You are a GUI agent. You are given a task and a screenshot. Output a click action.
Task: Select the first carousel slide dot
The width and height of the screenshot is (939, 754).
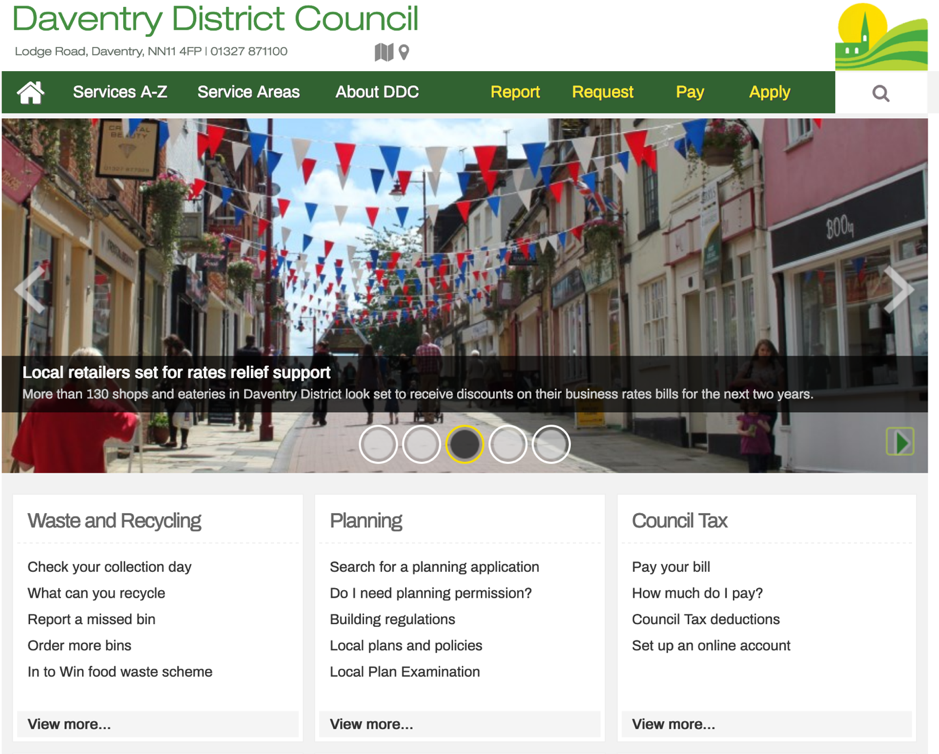point(378,444)
